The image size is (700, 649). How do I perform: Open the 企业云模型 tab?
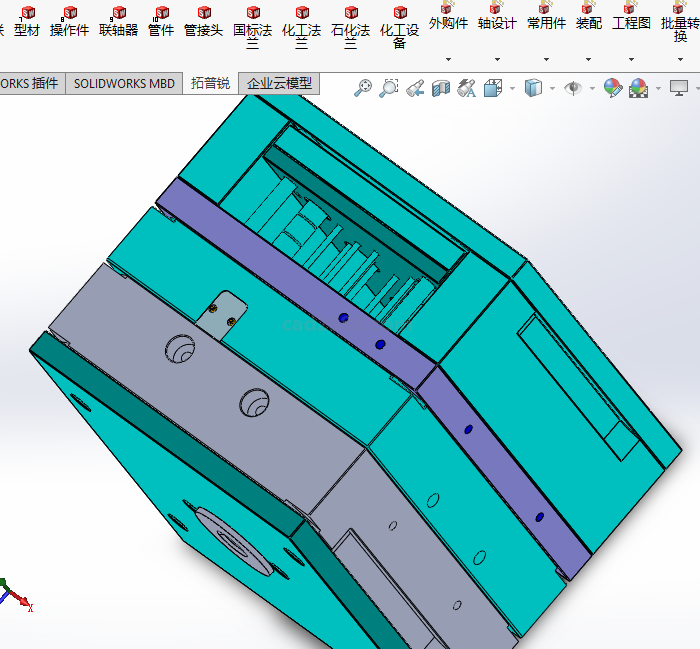pyautogui.click(x=279, y=83)
